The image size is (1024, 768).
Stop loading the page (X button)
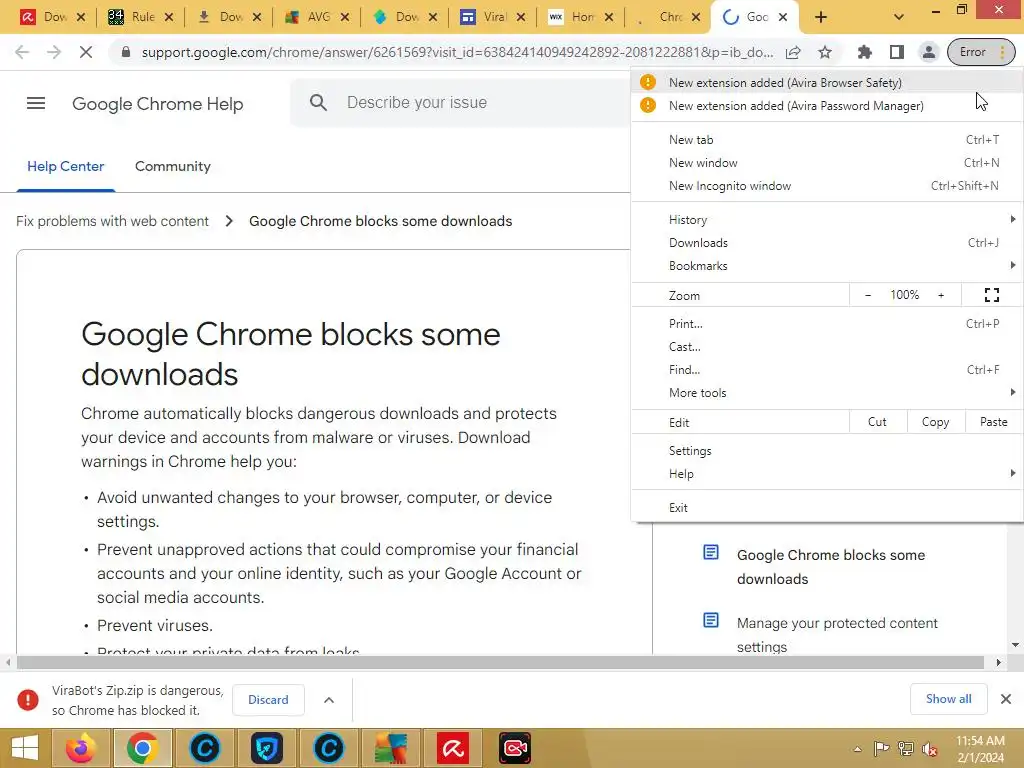tap(86, 52)
